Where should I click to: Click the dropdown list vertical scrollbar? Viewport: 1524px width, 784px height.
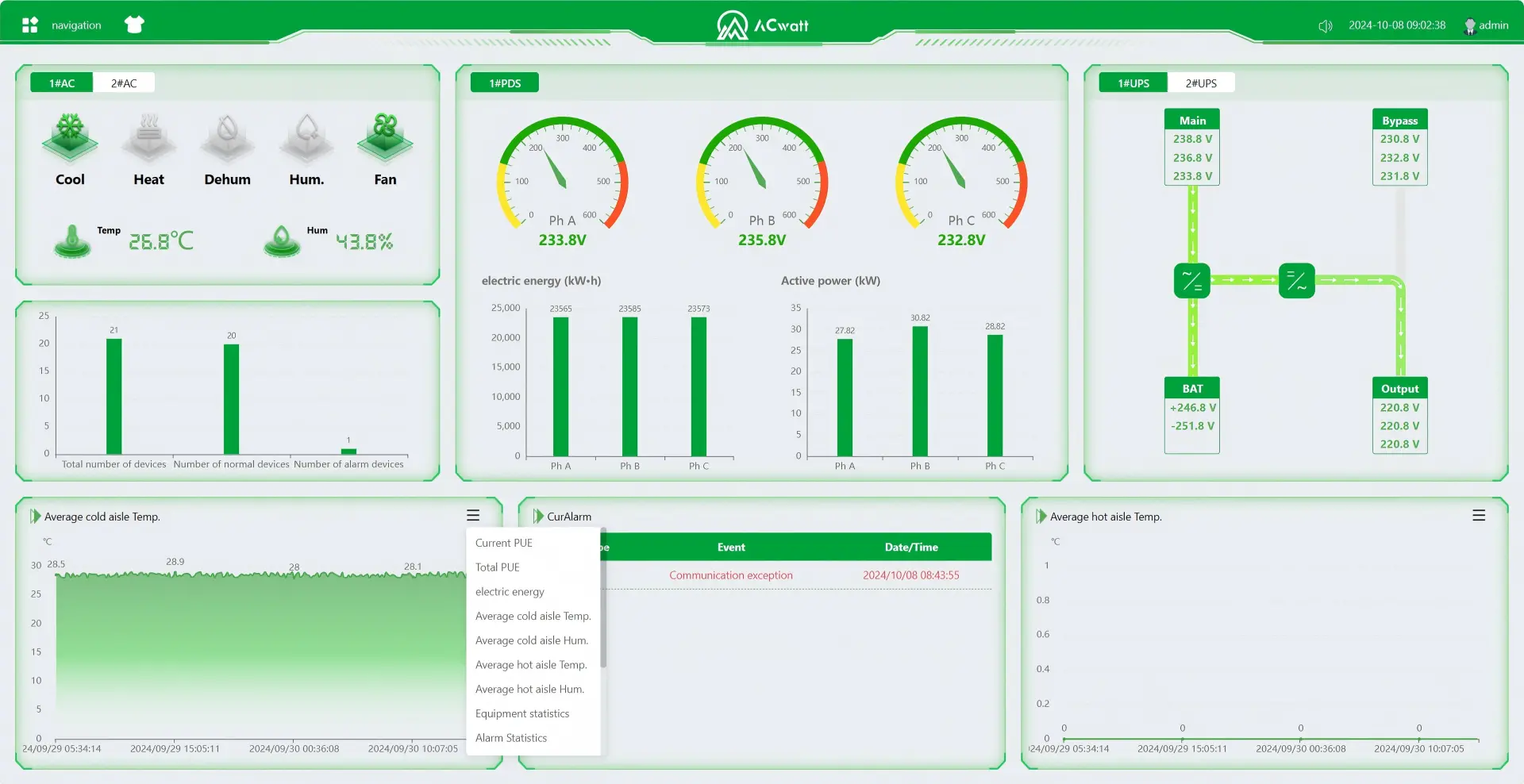point(603,599)
